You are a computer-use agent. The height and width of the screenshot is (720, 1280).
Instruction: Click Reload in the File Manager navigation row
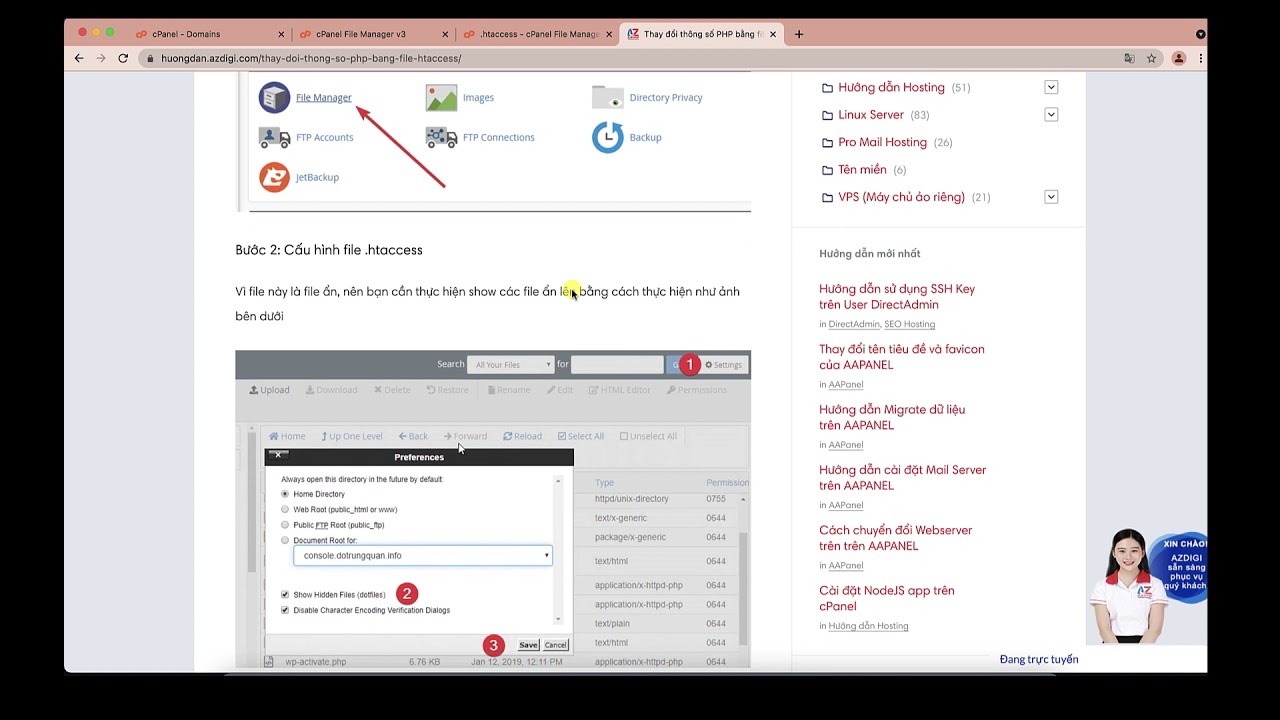[x=522, y=436]
